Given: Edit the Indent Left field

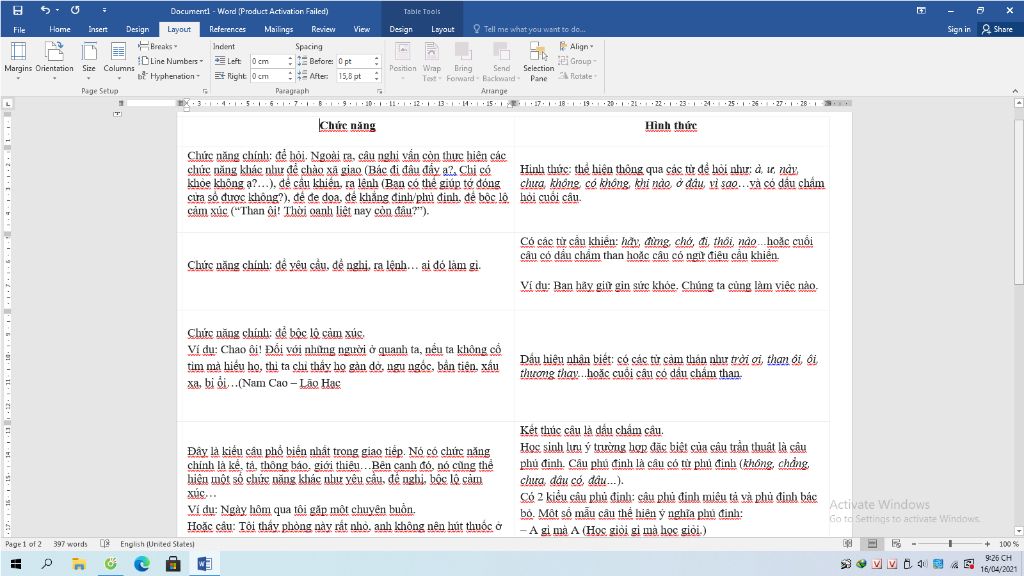Looking at the screenshot, I should (x=268, y=61).
